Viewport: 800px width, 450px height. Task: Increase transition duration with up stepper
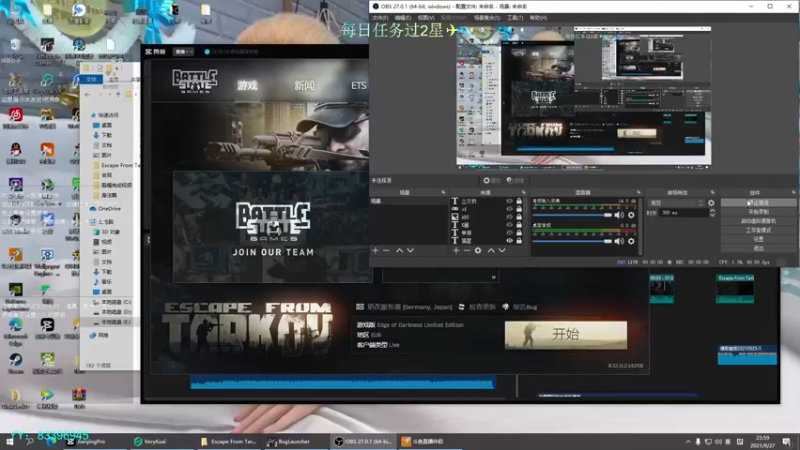[712, 210]
